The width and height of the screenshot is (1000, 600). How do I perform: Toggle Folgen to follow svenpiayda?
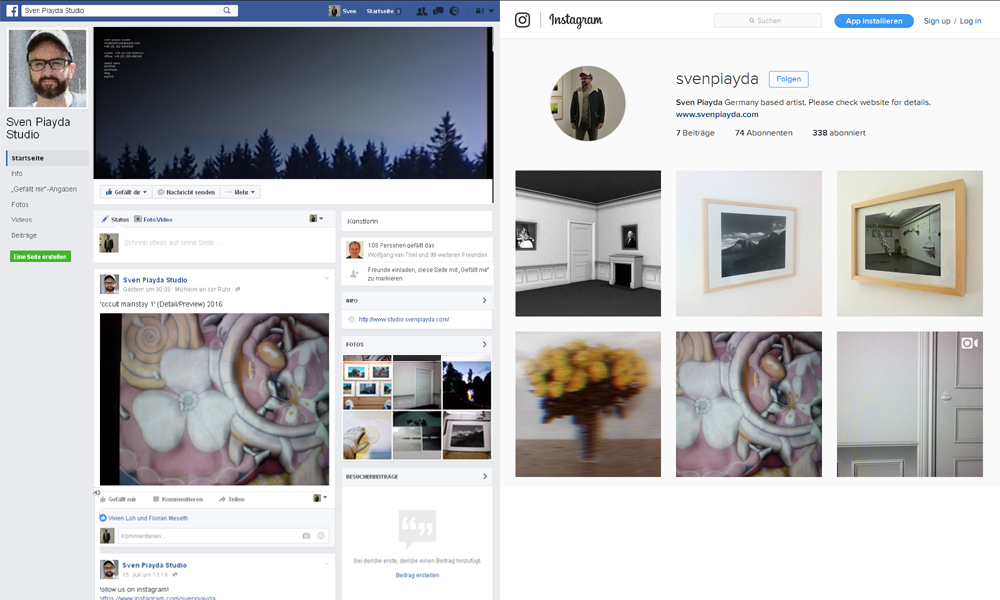point(788,79)
